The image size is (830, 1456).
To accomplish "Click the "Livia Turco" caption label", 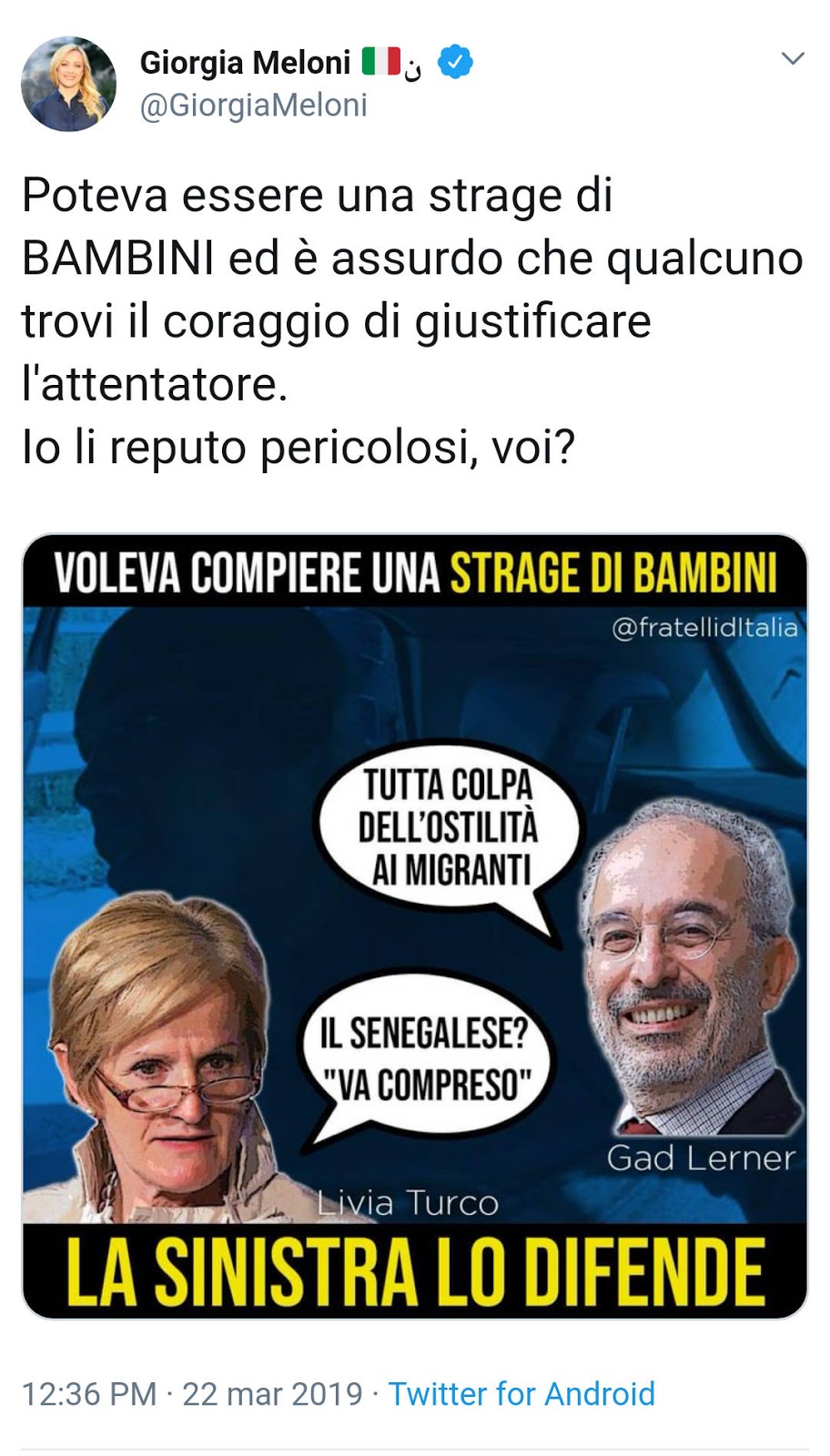I will pos(408,1203).
